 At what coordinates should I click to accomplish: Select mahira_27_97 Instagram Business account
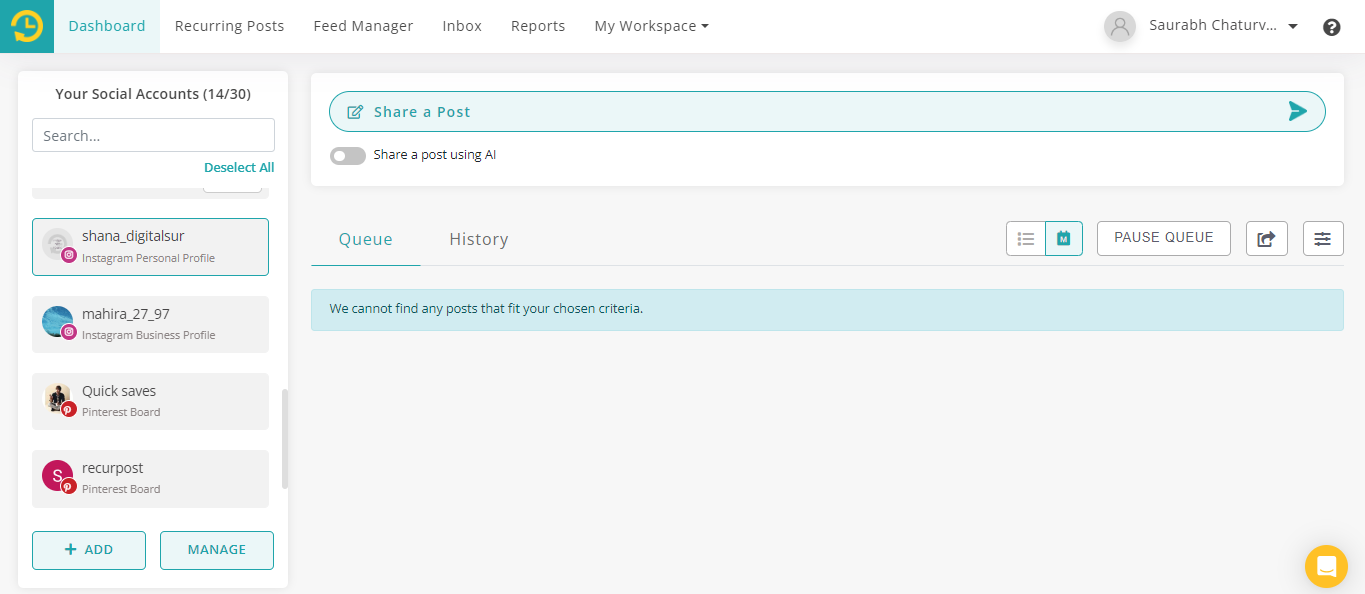(150, 324)
